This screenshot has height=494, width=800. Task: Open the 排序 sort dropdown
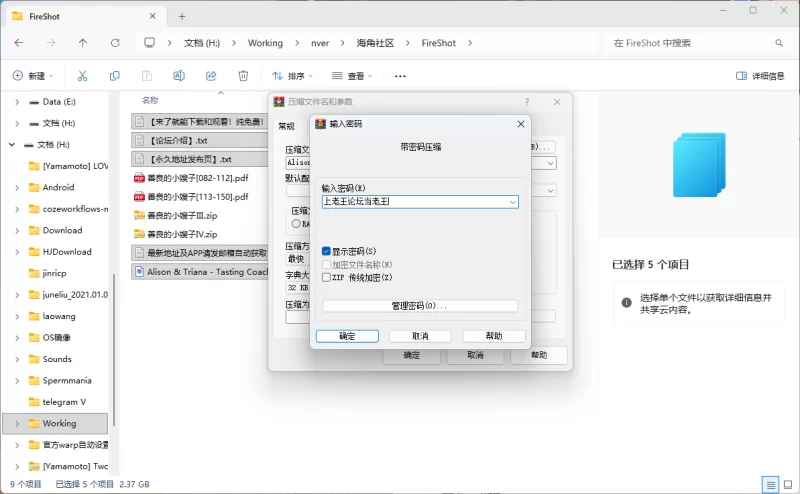coord(292,76)
